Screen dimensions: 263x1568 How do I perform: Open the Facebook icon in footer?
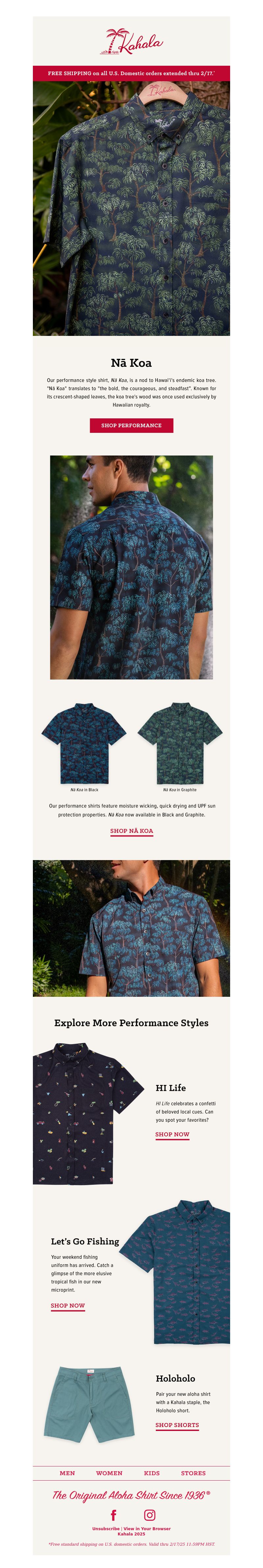(x=113, y=1514)
